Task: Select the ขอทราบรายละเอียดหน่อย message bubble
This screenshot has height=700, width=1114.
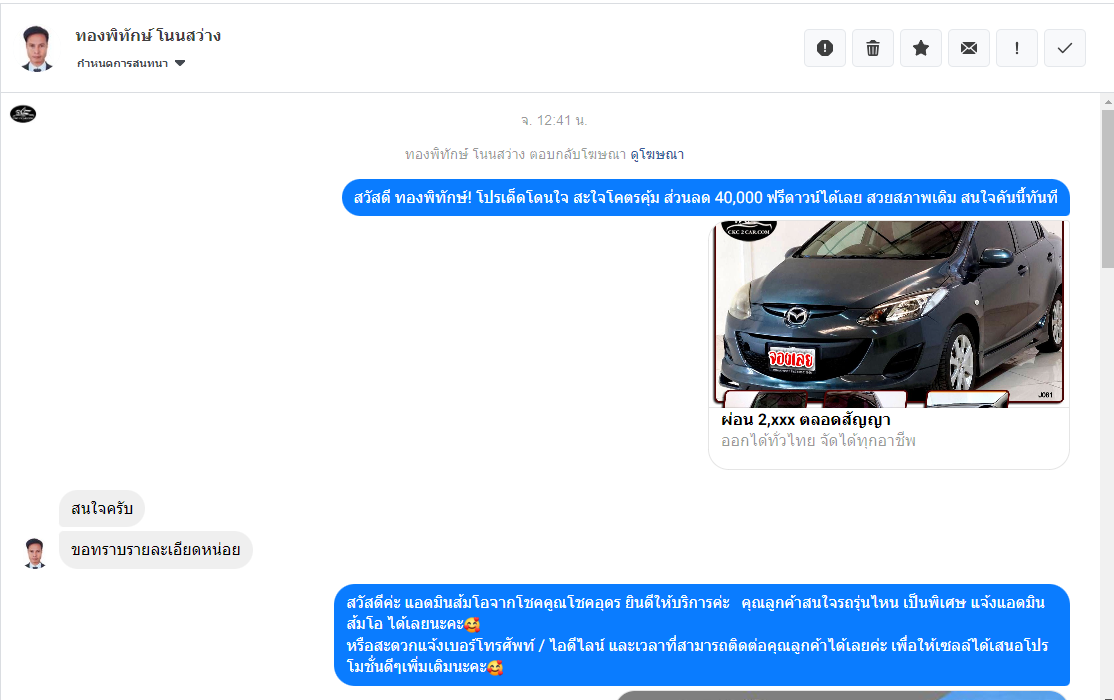Action: [156, 550]
